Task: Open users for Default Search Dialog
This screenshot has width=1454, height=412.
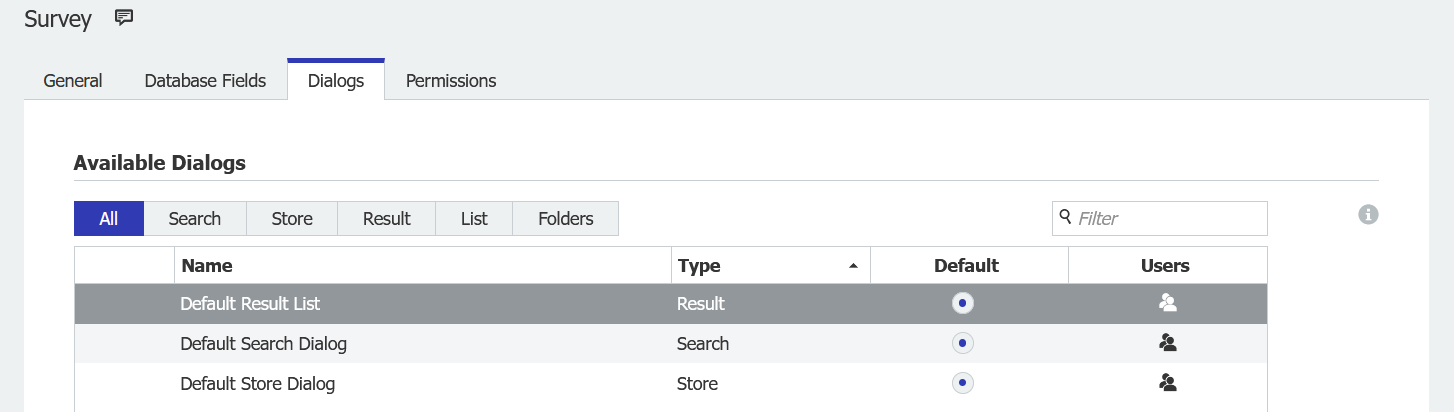Action: [1167, 343]
